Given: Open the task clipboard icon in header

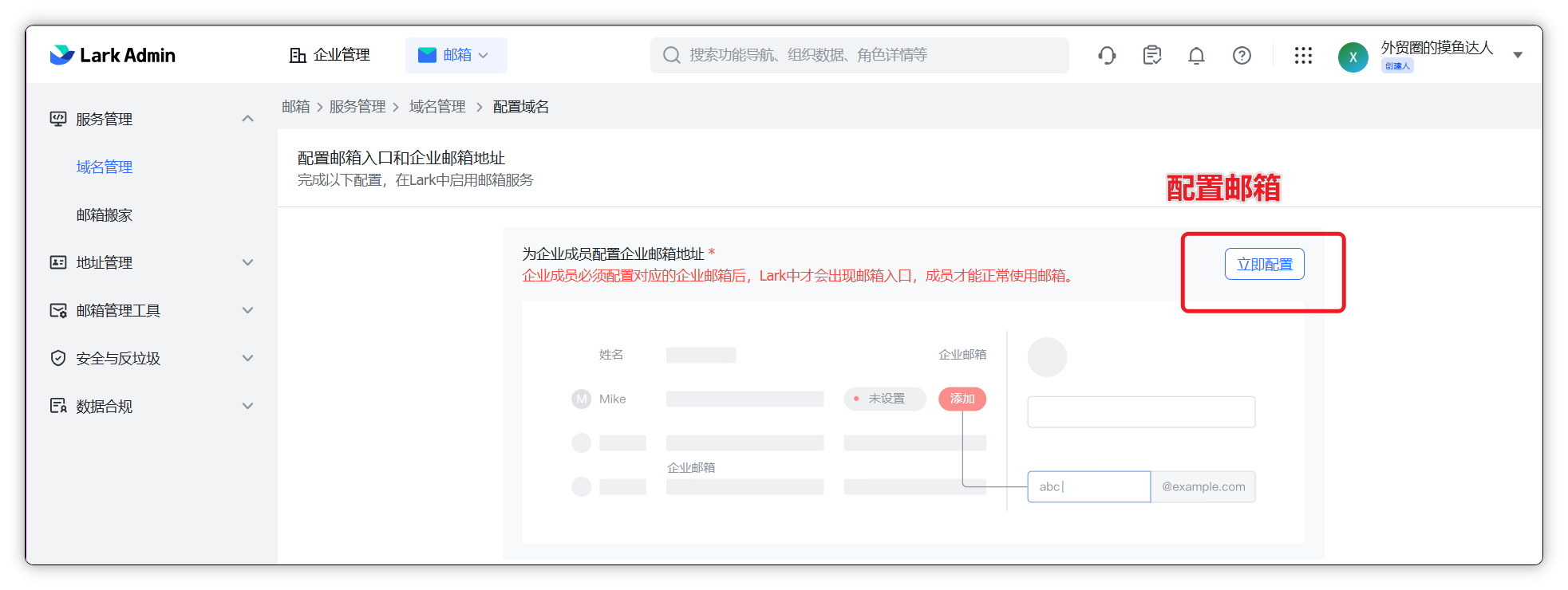Looking at the screenshot, I should point(1151,55).
